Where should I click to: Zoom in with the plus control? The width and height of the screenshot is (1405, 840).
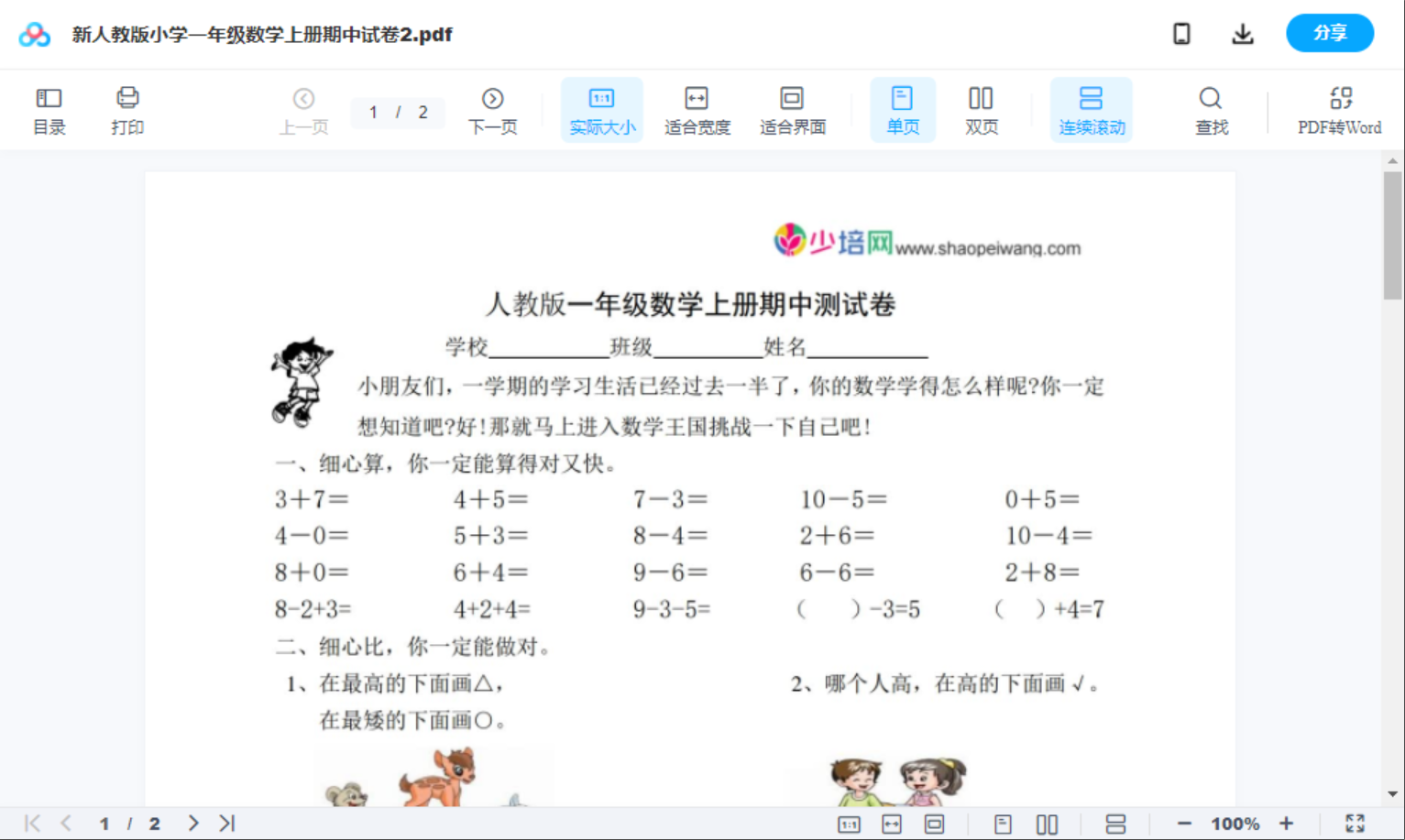click(x=1287, y=823)
